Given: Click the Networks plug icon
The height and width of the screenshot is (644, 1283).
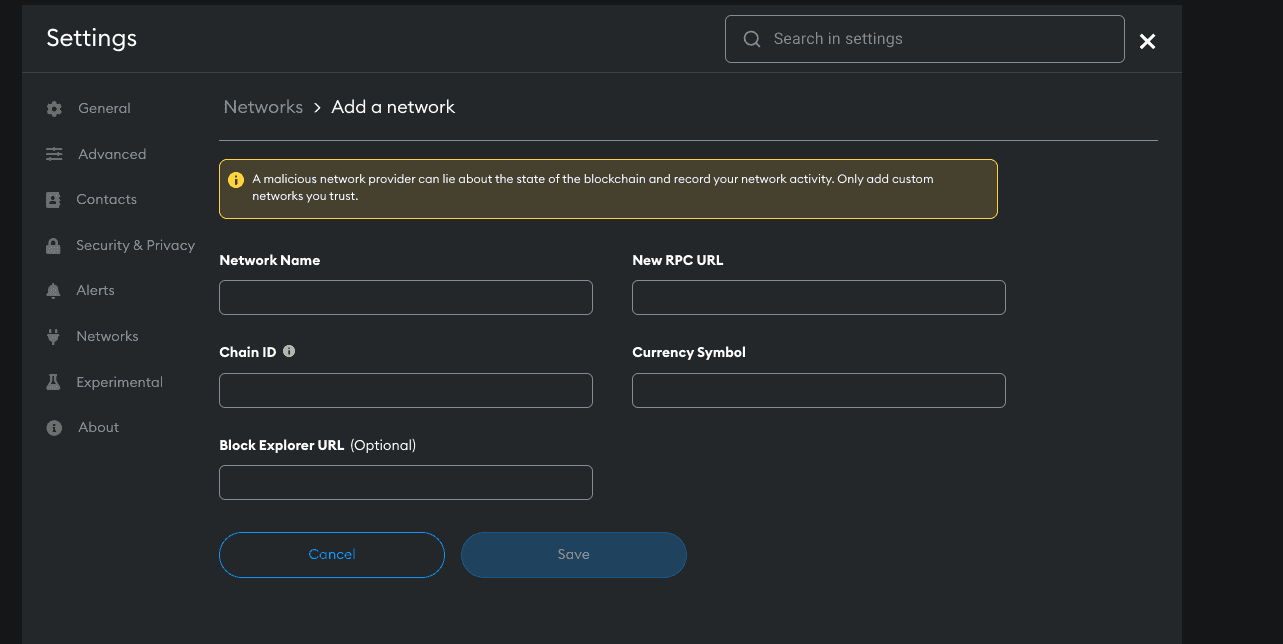Looking at the screenshot, I should [54, 337].
